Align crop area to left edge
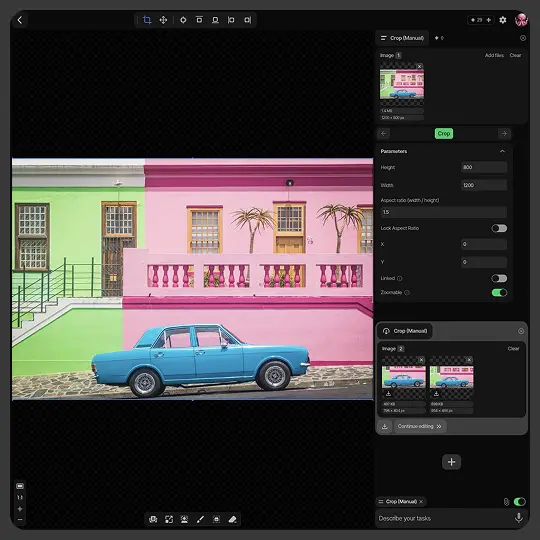The width and height of the screenshot is (540, 540). point(231,20)
